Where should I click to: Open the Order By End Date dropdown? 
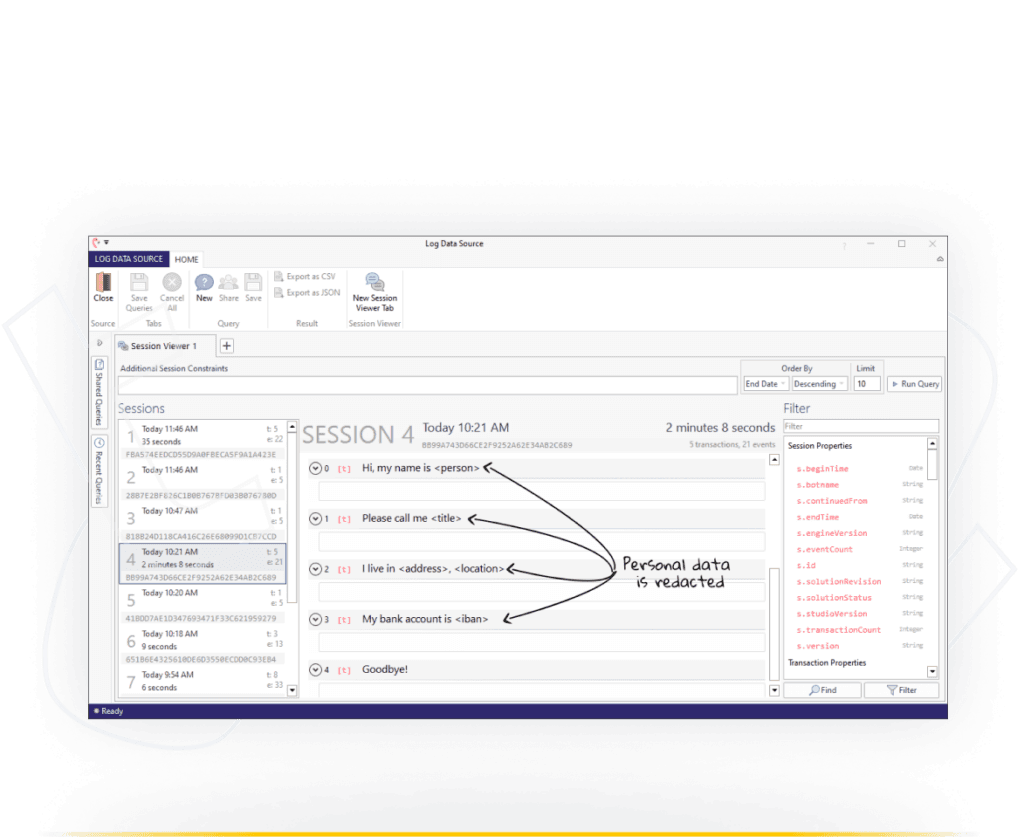point(765,383)
